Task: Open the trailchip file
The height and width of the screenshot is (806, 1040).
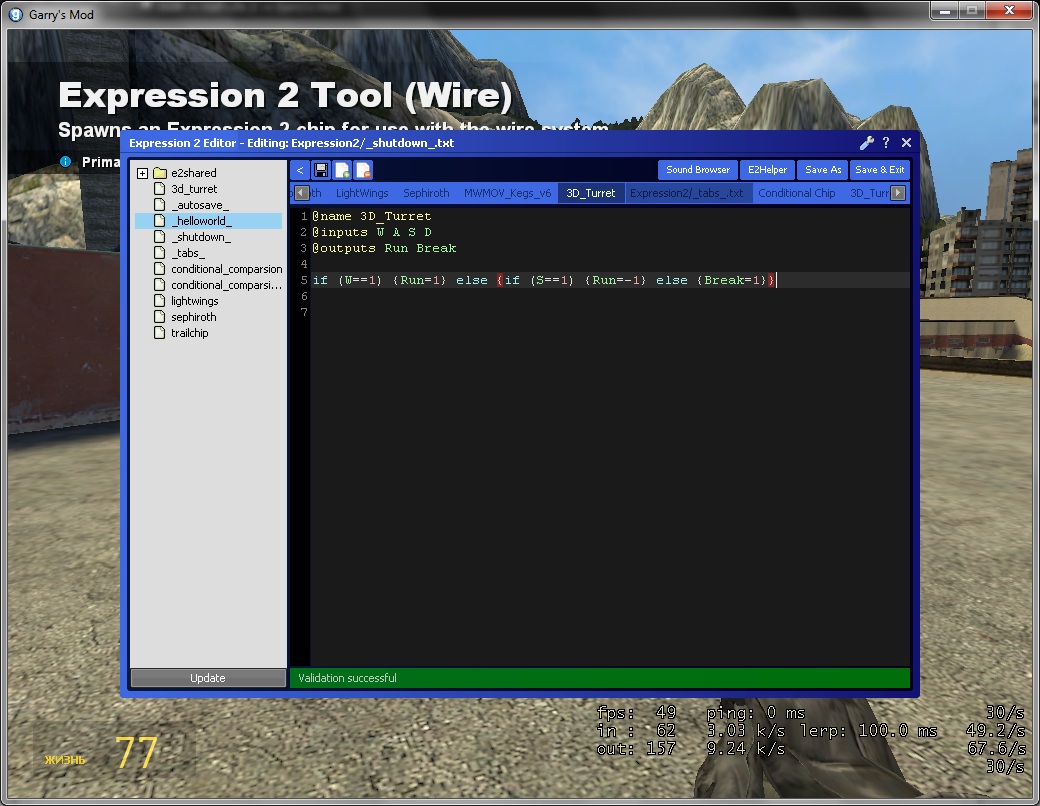Action: 190,332
